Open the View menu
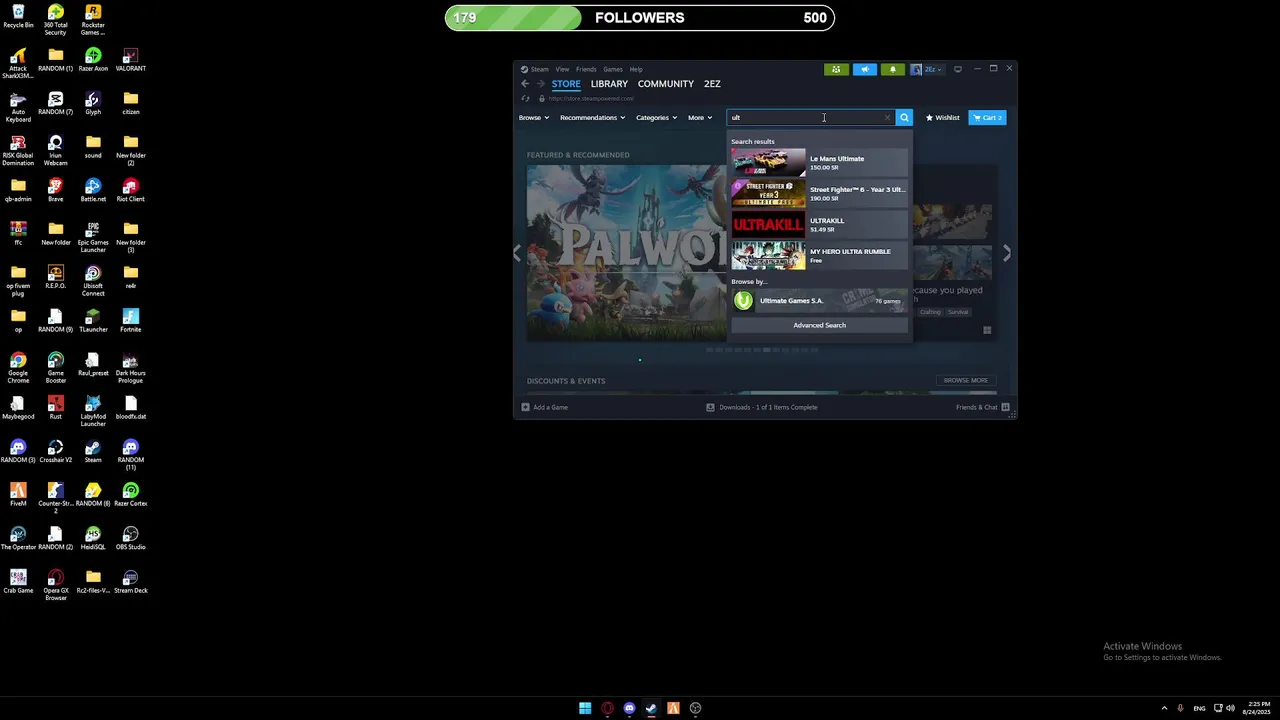Screen dimensions: 1280x720 (x=562, y=69)
